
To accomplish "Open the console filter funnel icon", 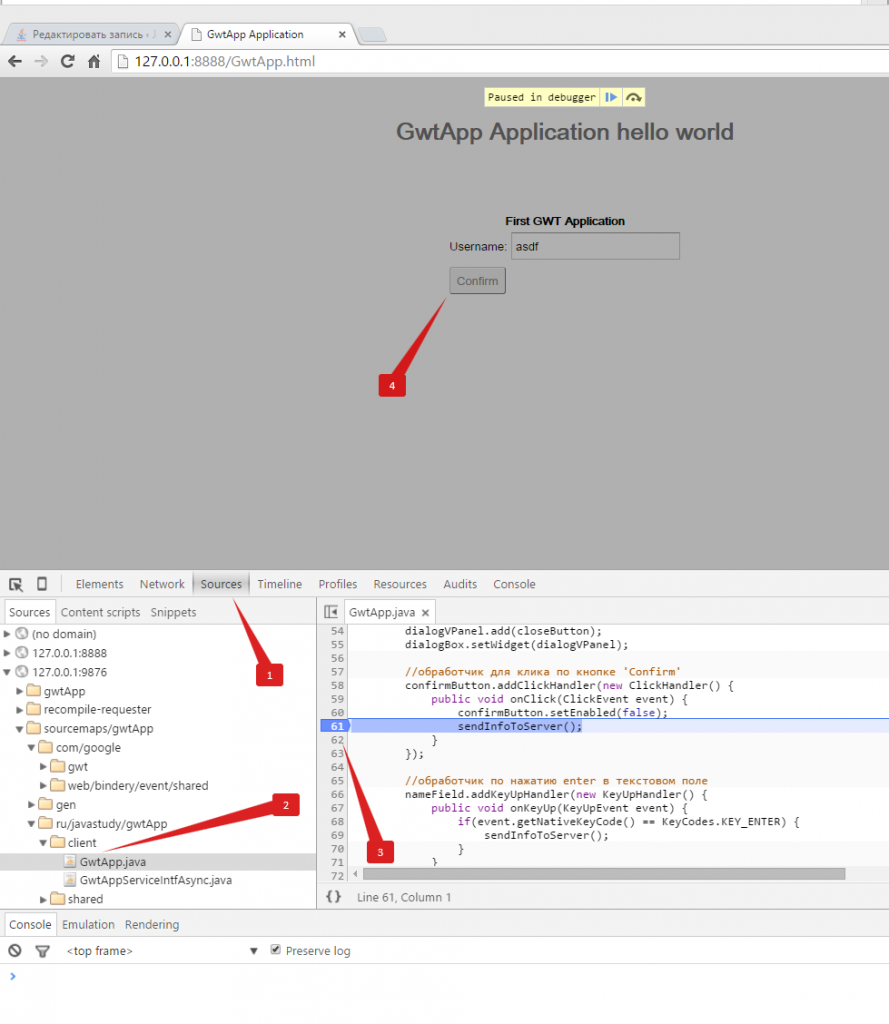I will pos(40,950).
